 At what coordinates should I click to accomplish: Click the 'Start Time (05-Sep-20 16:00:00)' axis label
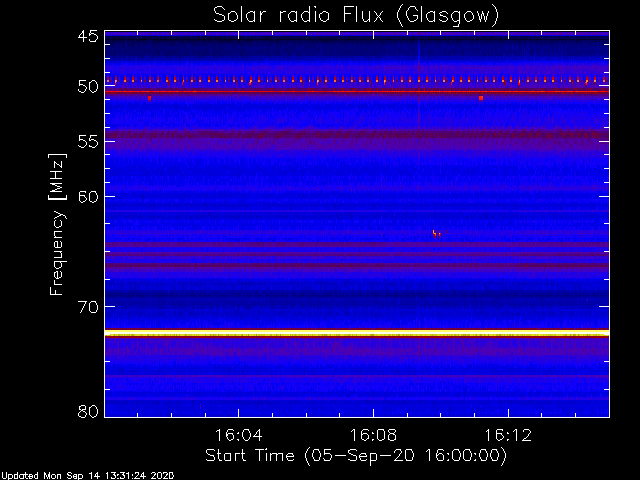(x=356, y=456)
